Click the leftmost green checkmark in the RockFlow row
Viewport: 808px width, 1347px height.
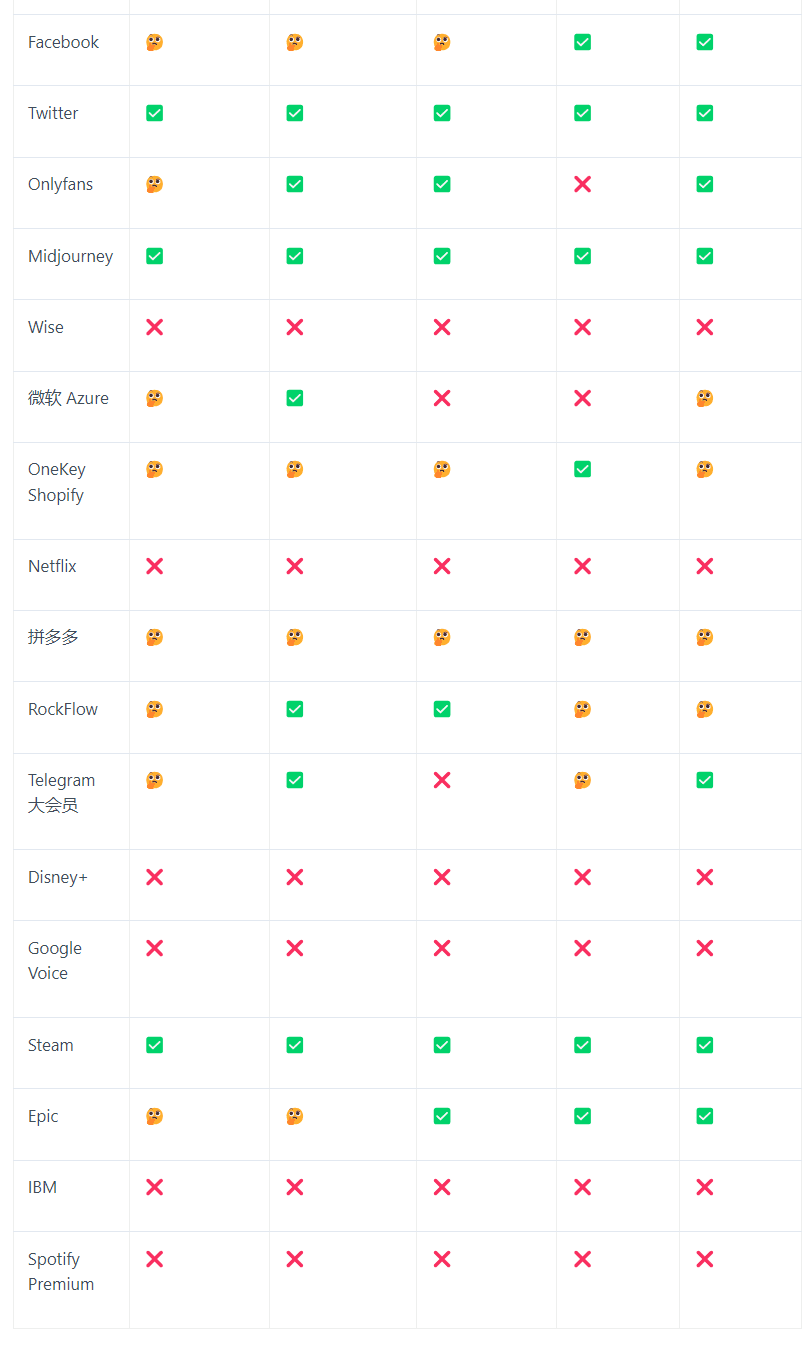click(x=294, y=709)
